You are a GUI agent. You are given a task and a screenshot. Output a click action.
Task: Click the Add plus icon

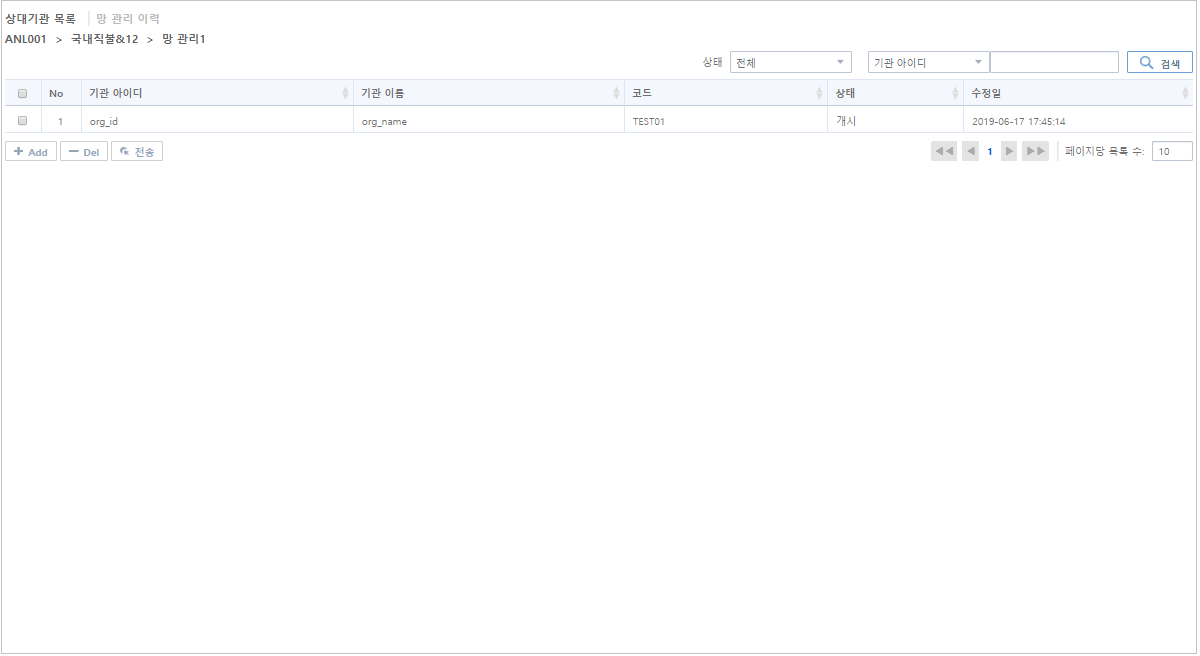(19, 151)
